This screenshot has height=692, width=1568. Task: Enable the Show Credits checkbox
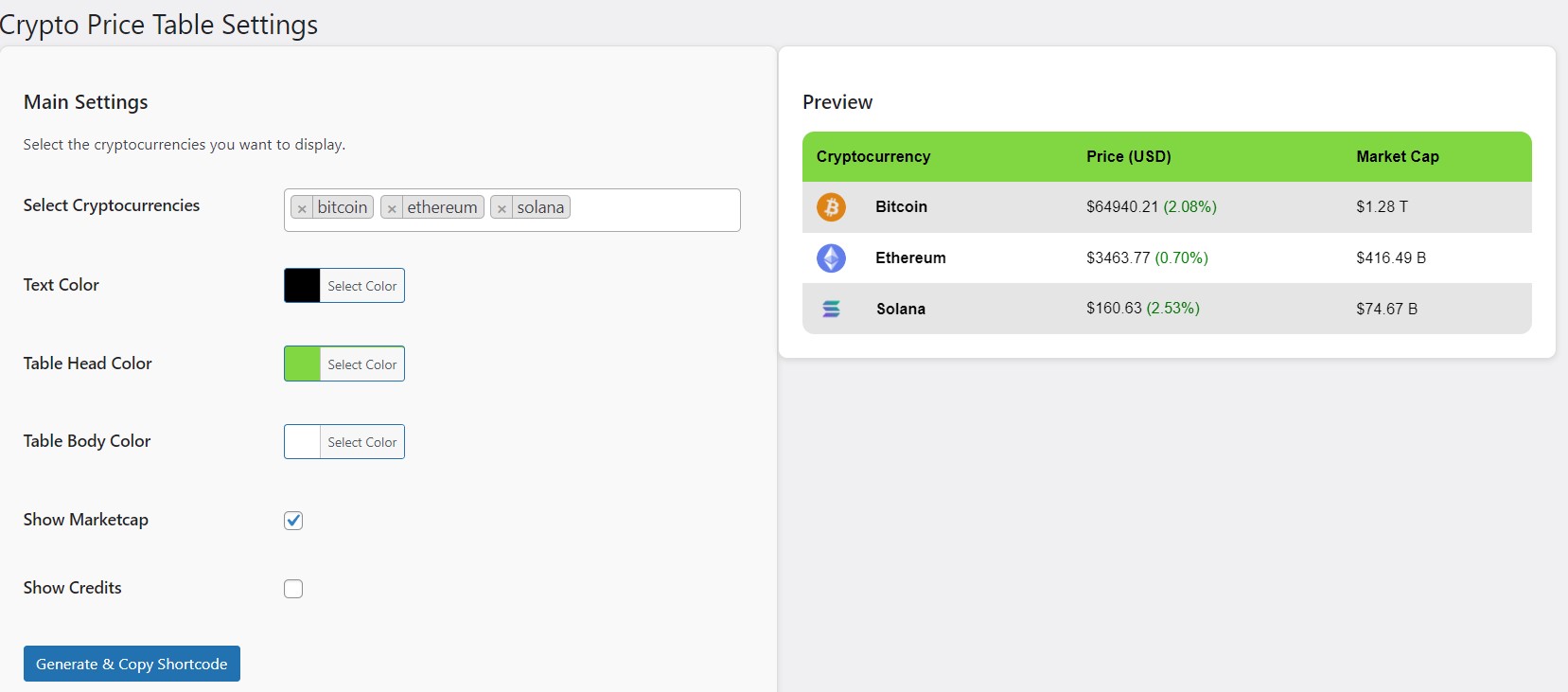[293, 589]
